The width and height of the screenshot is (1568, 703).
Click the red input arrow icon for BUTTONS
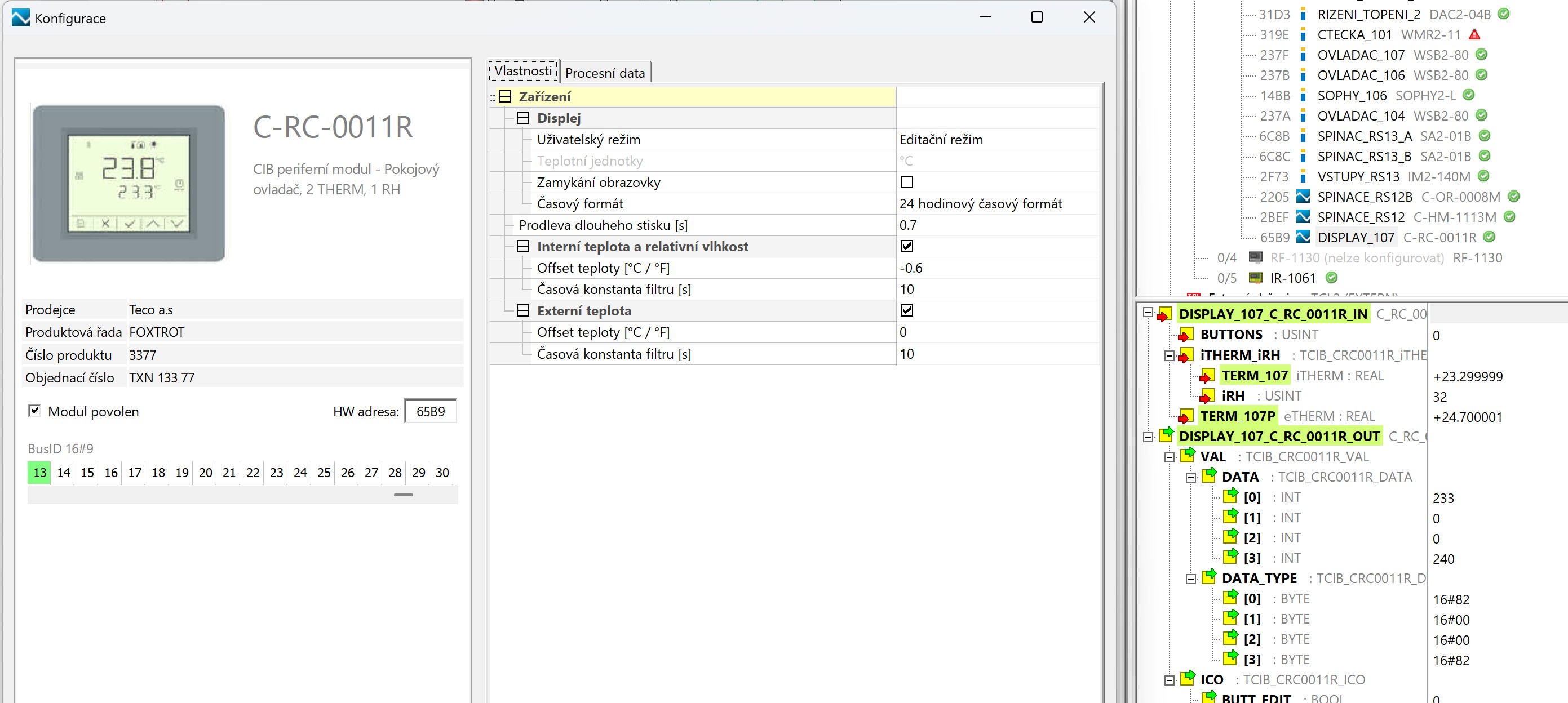pos(1185,335)
